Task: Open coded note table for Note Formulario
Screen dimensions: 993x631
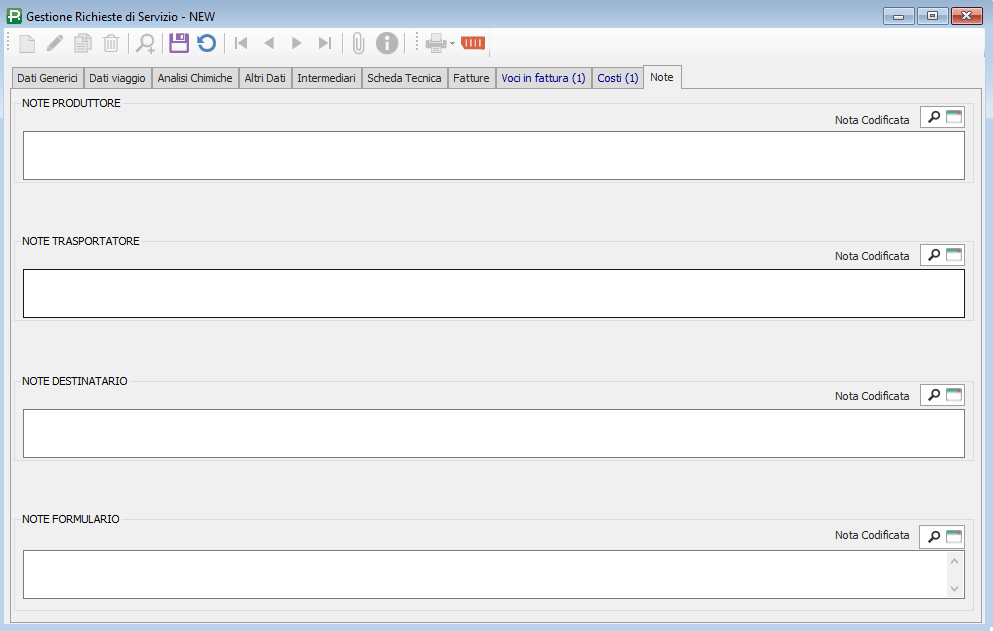Action: pyautogui.click(x=954, y=537)
